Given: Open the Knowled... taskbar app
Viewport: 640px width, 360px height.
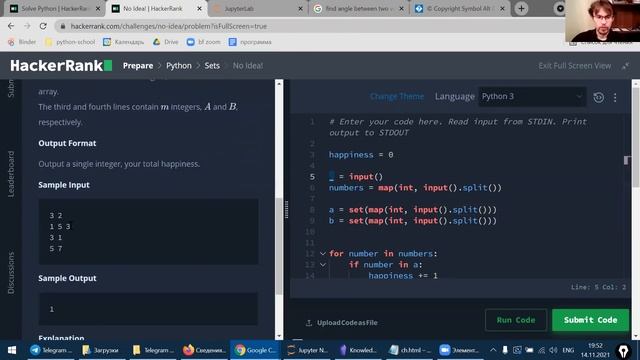Looking at the screenshot, I should coord(358,350).
